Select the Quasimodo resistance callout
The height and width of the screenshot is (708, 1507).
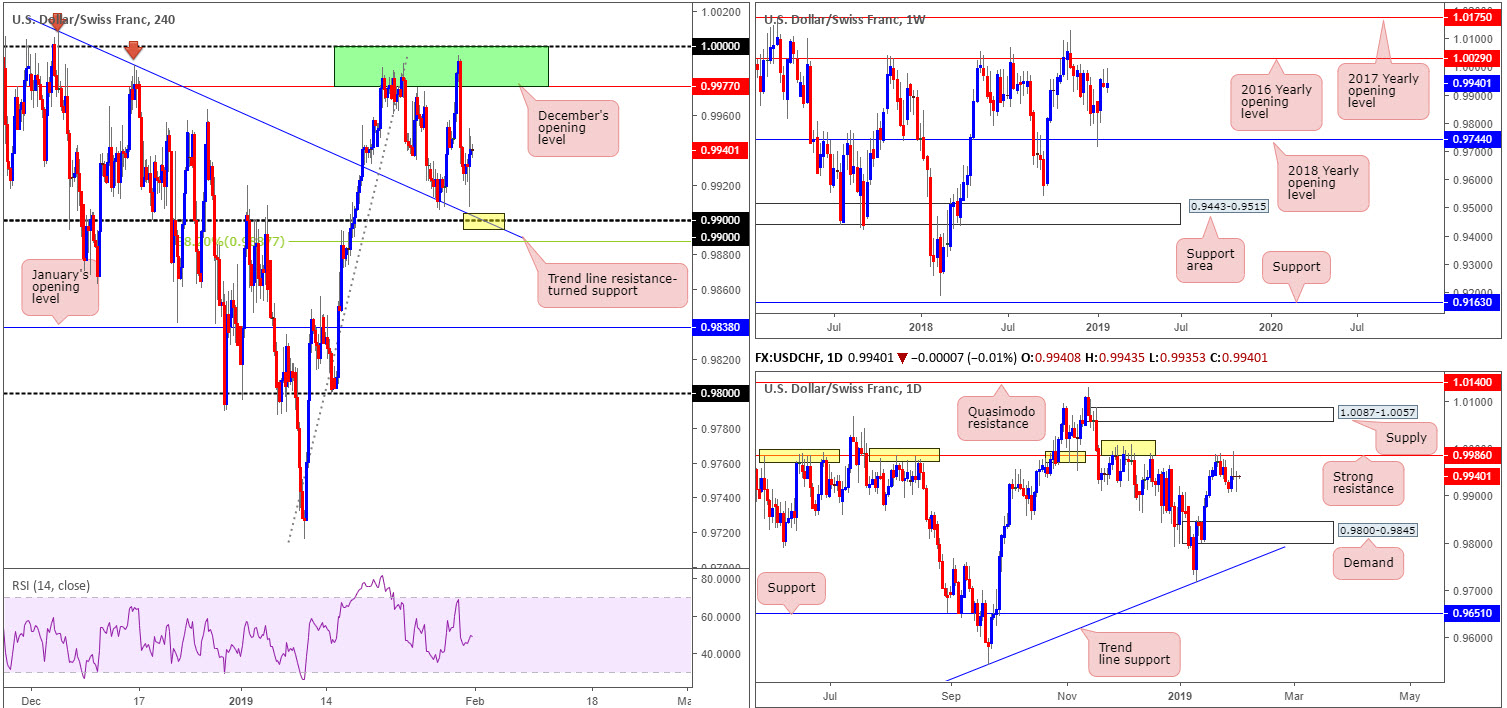tap(999, 416)
